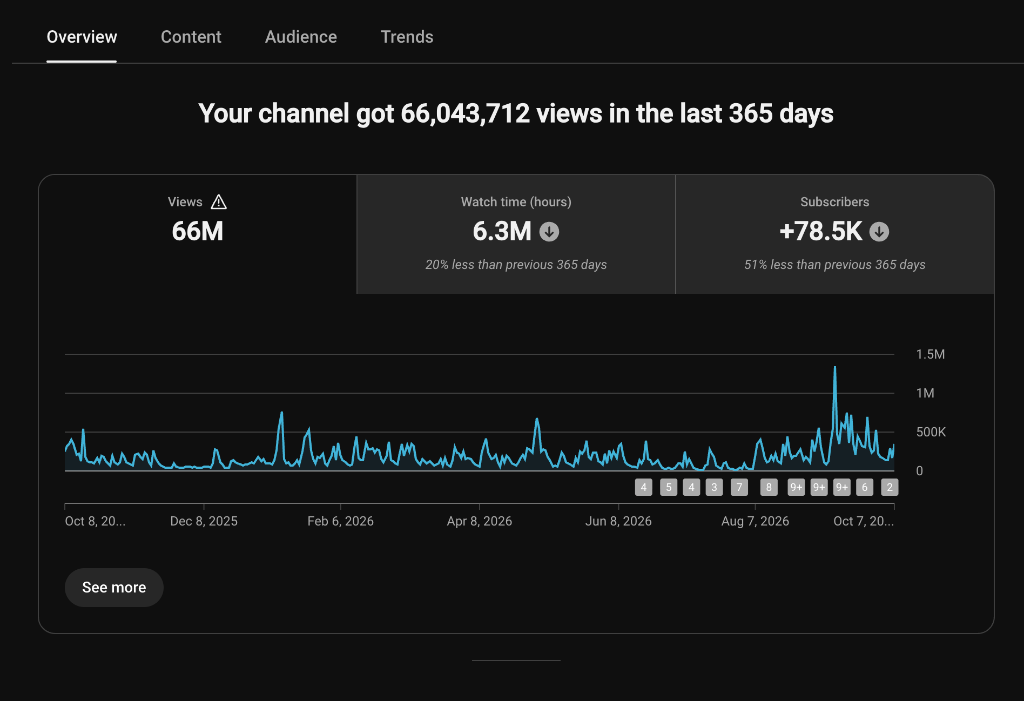This screenshot has width=1024, height=701.
Task: Open the video marker labeled 3
Action: point(714,487)
